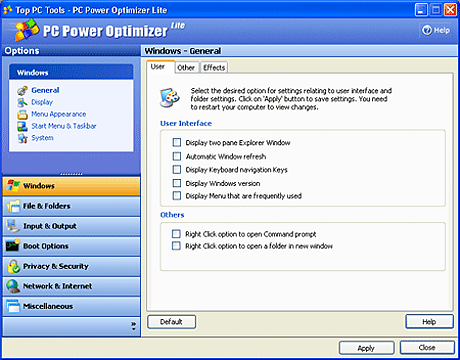Click the Help button below settings panel
The image size is (460, 360).
point(429,322)
